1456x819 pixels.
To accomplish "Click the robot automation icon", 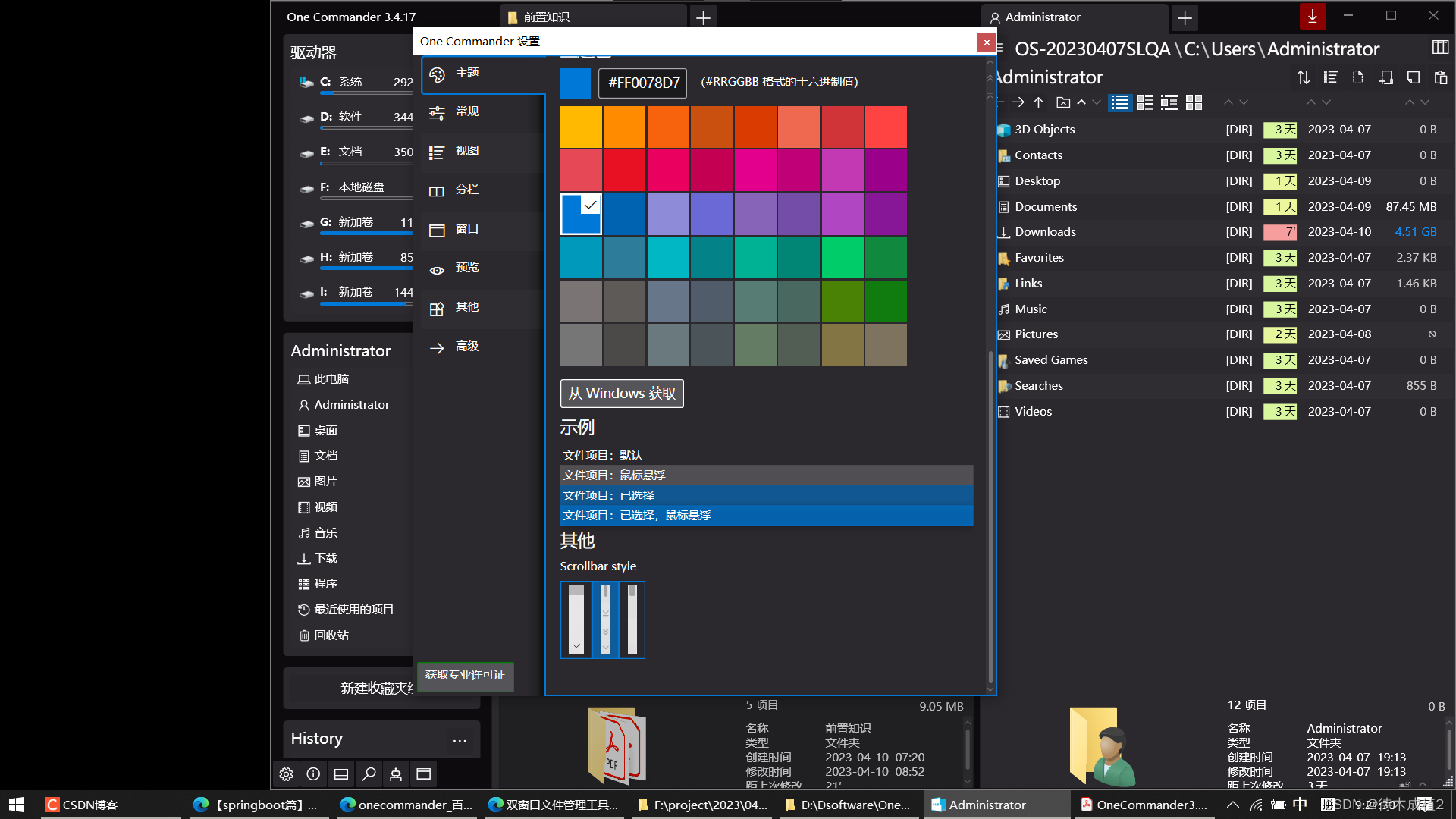I will coord(396,774).
